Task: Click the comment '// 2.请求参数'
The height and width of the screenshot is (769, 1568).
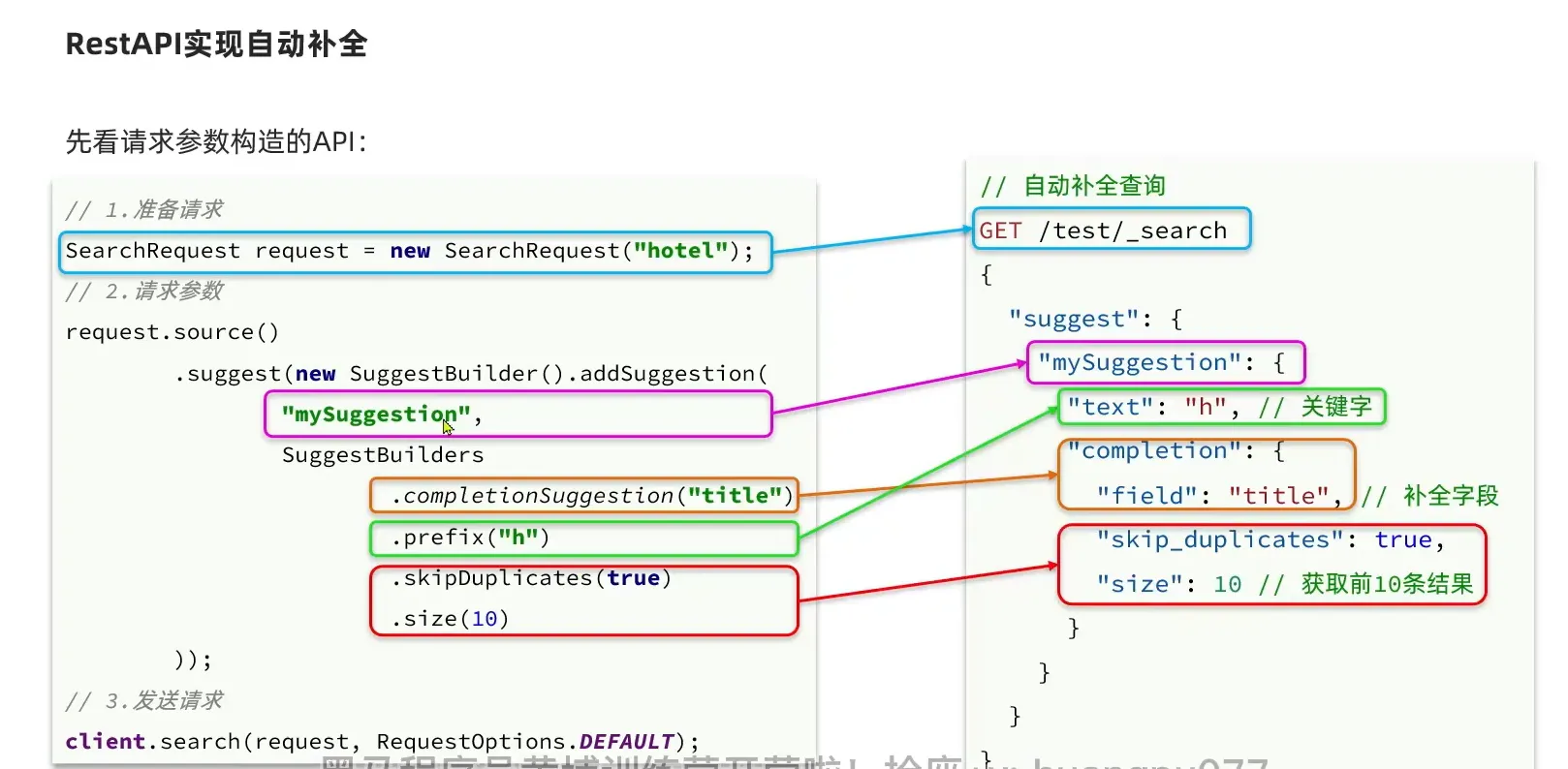Action: point(143,291)
